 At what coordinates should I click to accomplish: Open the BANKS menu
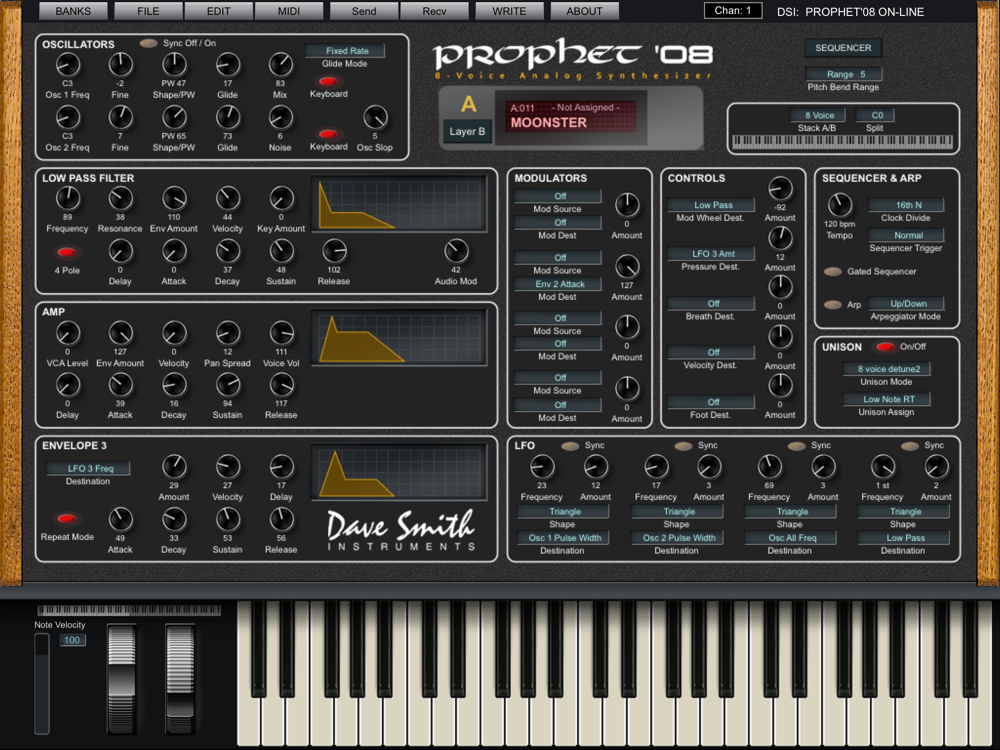click(x=73, y=12)
